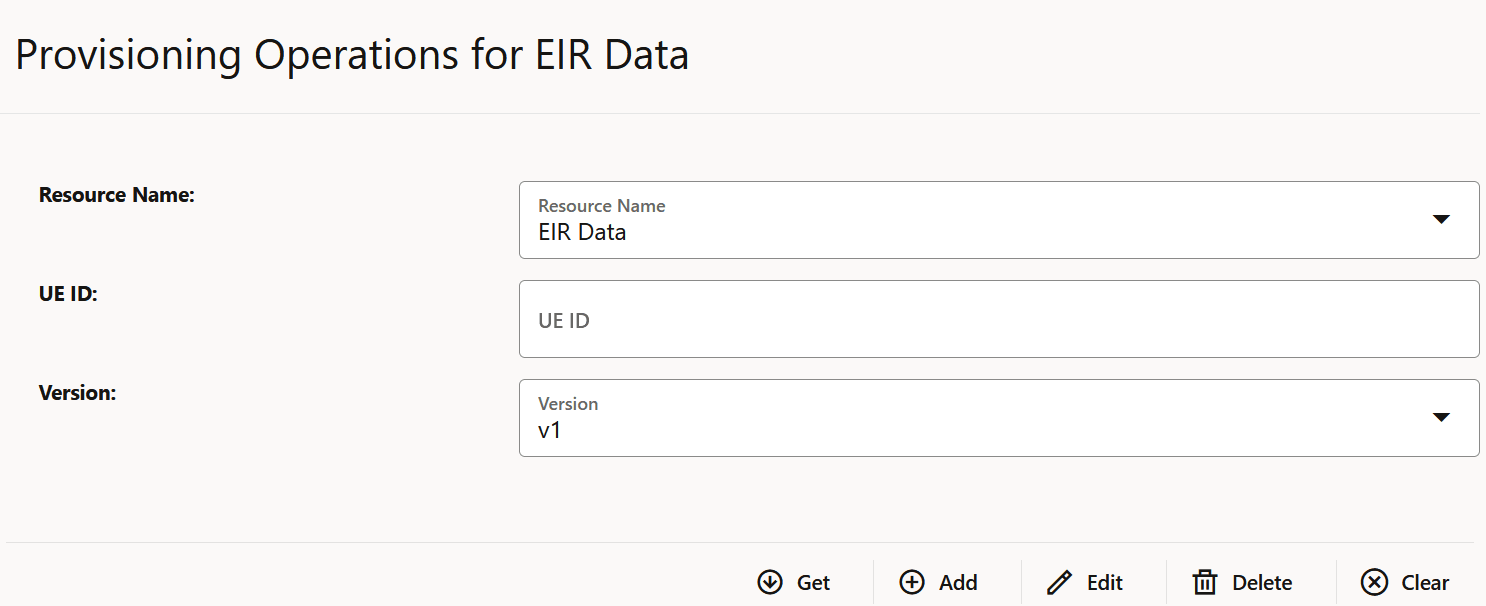Click the pencil icon for editing EIR data

(1060, 582)
